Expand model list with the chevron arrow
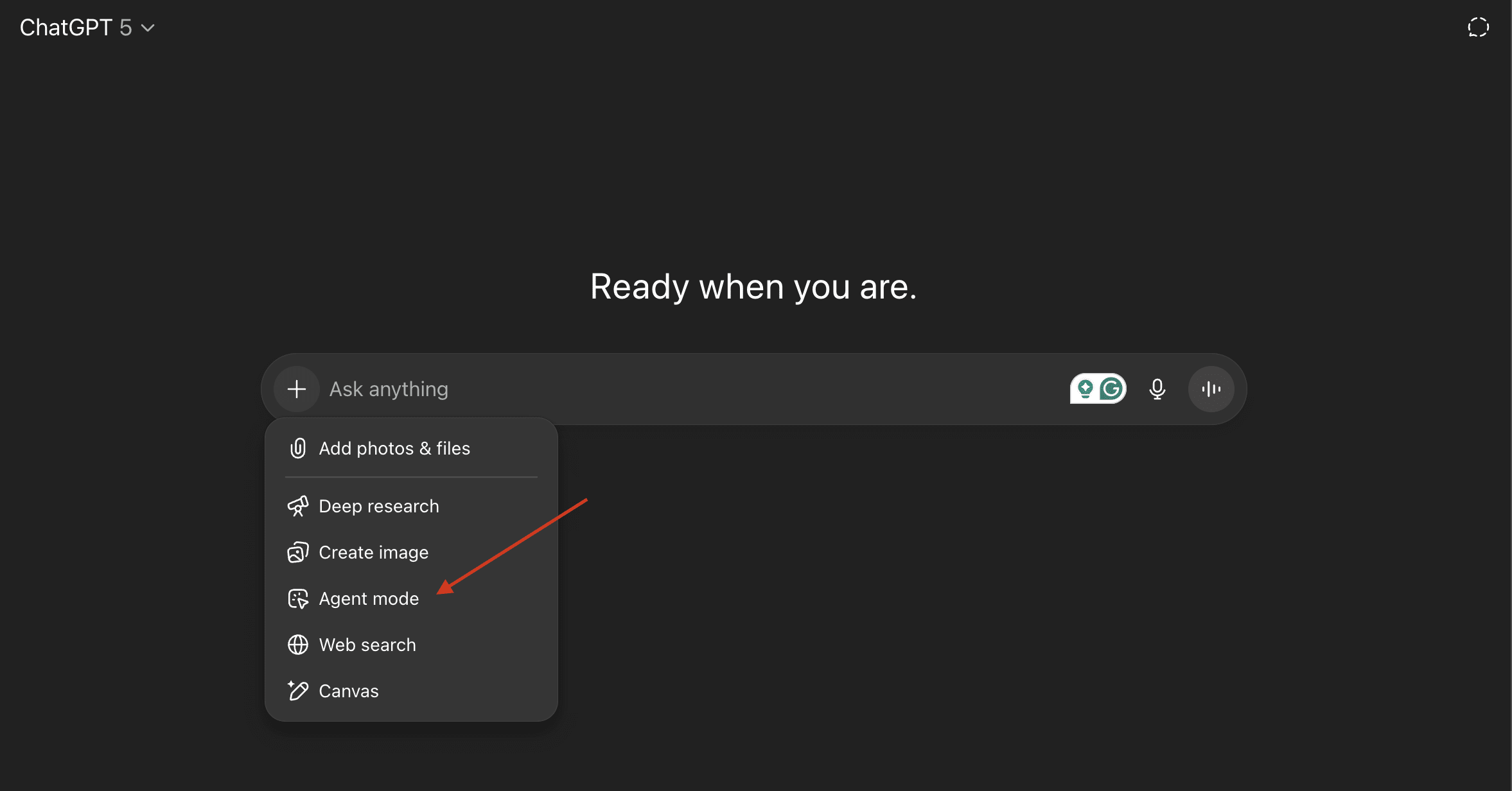The image size is (1512, 791). 148,28
